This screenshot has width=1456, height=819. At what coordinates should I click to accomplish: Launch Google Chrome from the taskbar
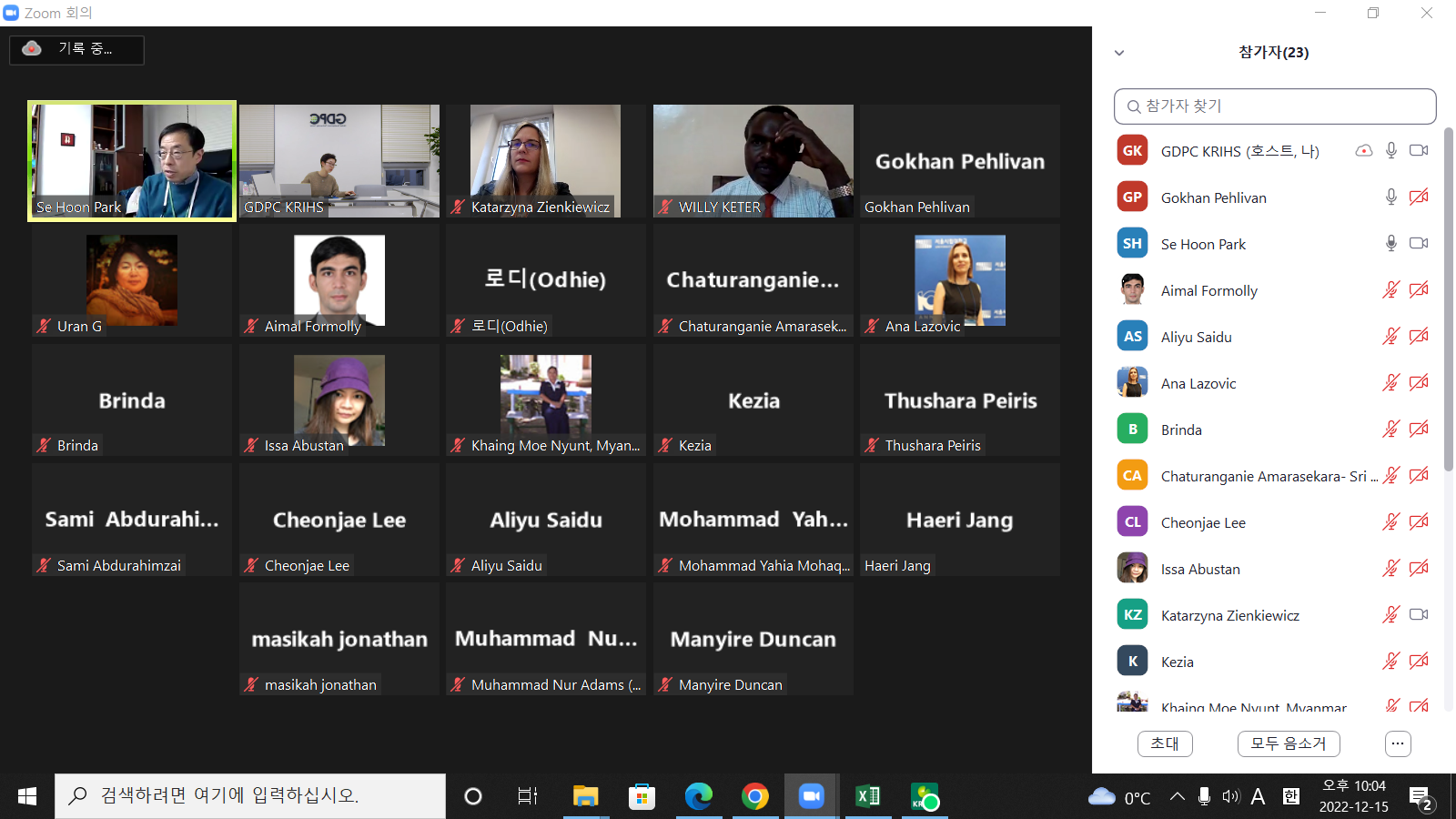tap(754, 795)
